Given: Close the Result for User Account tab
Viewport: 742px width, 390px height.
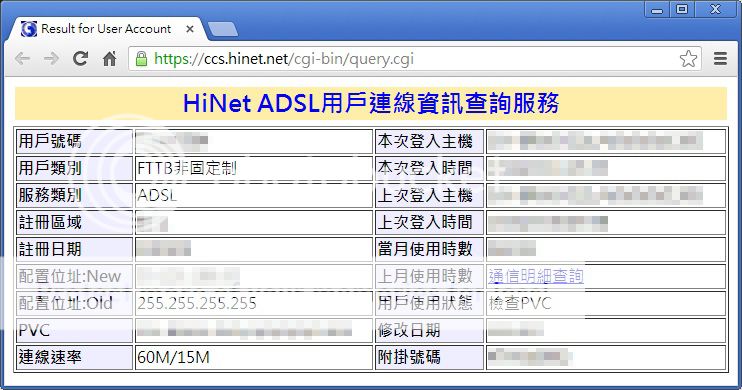Looking at the screenshot, I should pos(190,29).
